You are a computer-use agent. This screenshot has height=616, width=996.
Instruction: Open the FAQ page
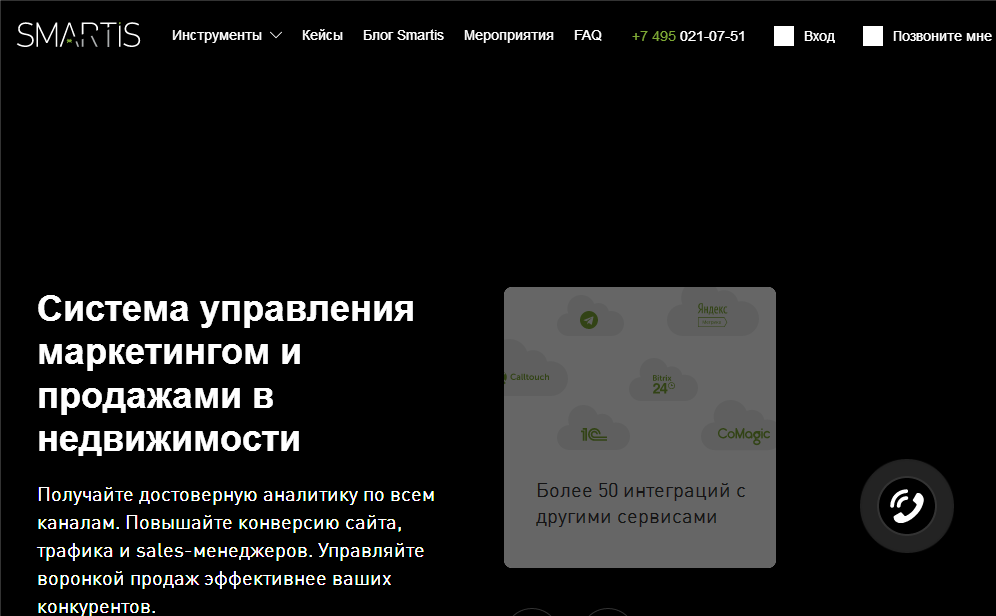(x=588, y=35)
